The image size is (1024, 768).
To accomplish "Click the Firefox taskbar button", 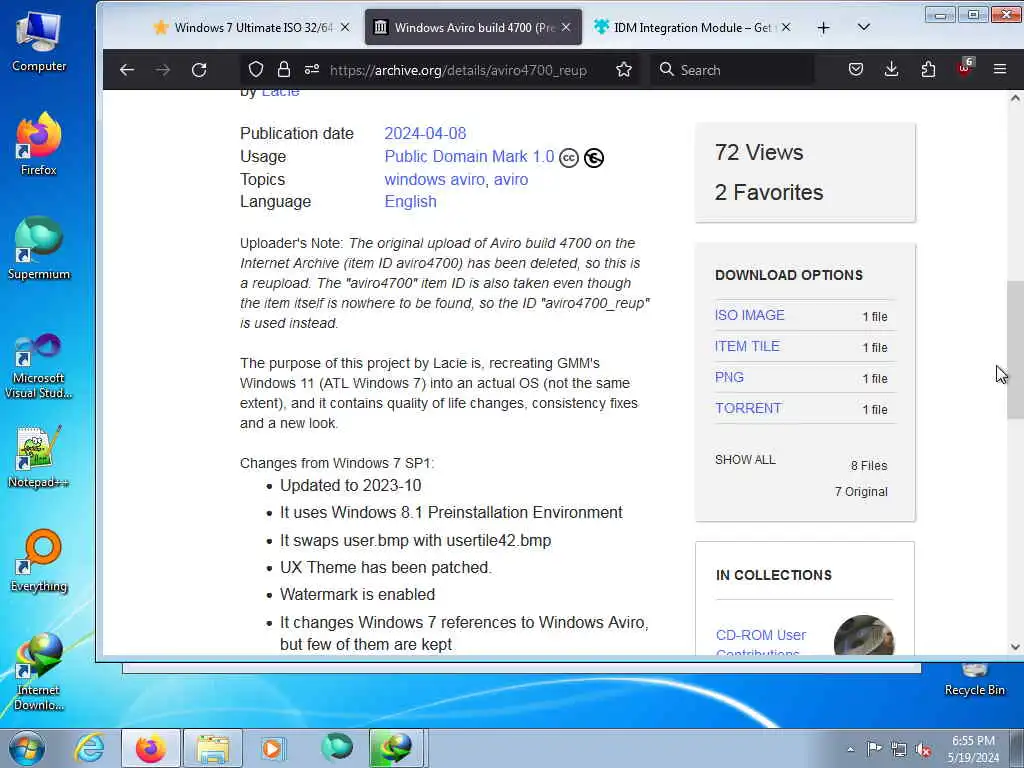I will [151, 748].
